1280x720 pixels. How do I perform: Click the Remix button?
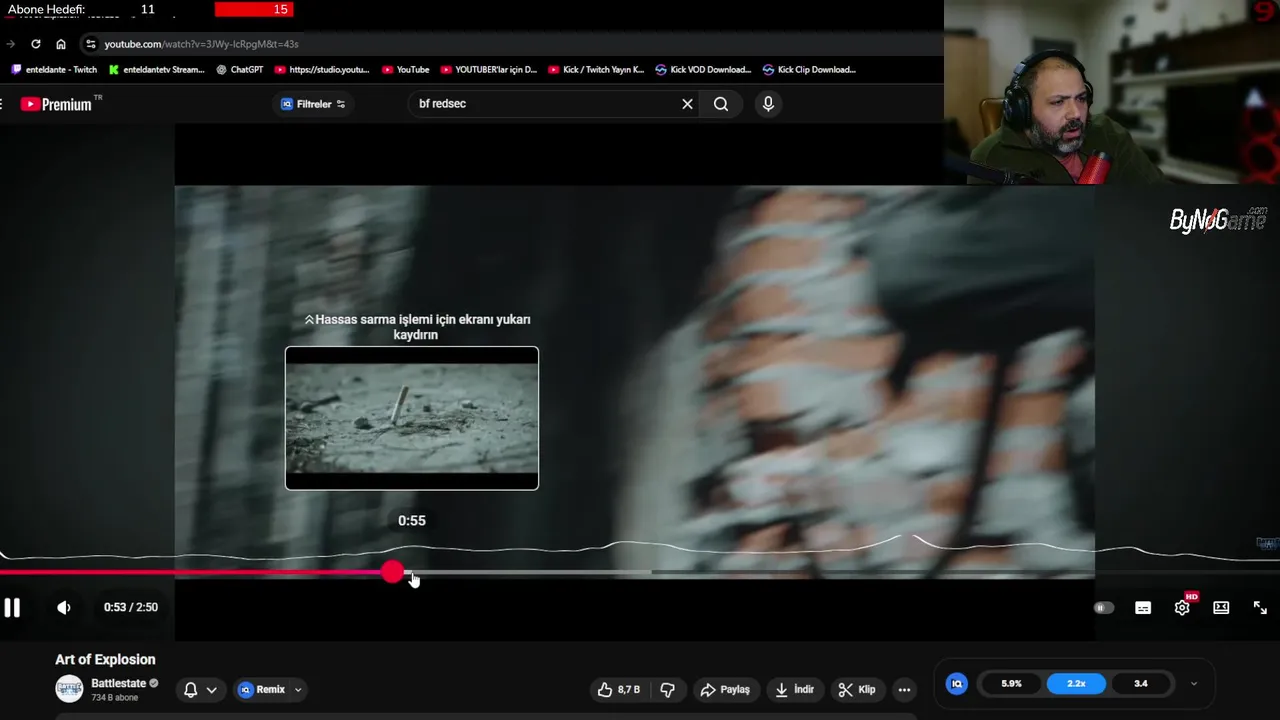pos(262,690)
